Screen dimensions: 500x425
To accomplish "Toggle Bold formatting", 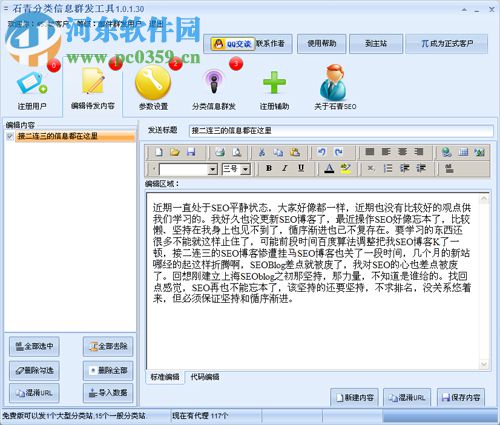I will (x=269, y=168).
